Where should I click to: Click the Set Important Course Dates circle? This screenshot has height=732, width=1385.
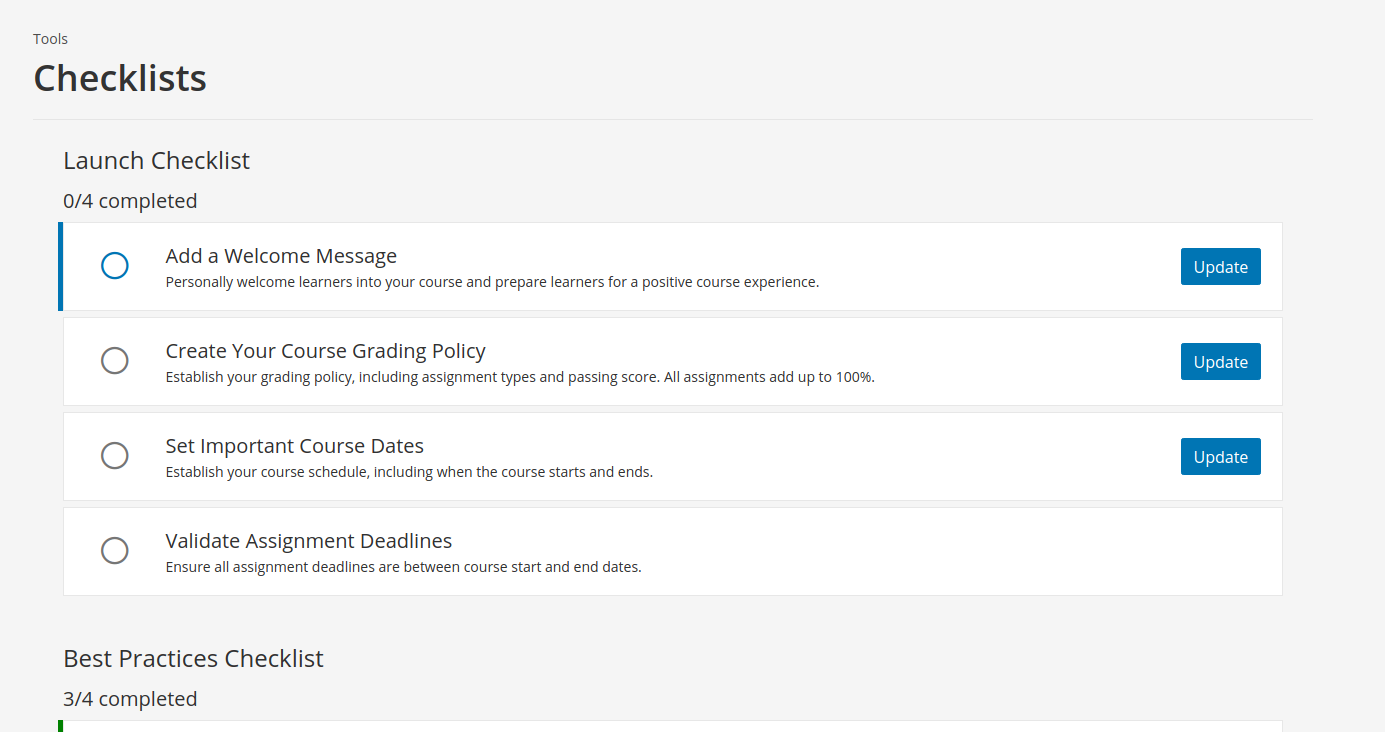(115, 456)
